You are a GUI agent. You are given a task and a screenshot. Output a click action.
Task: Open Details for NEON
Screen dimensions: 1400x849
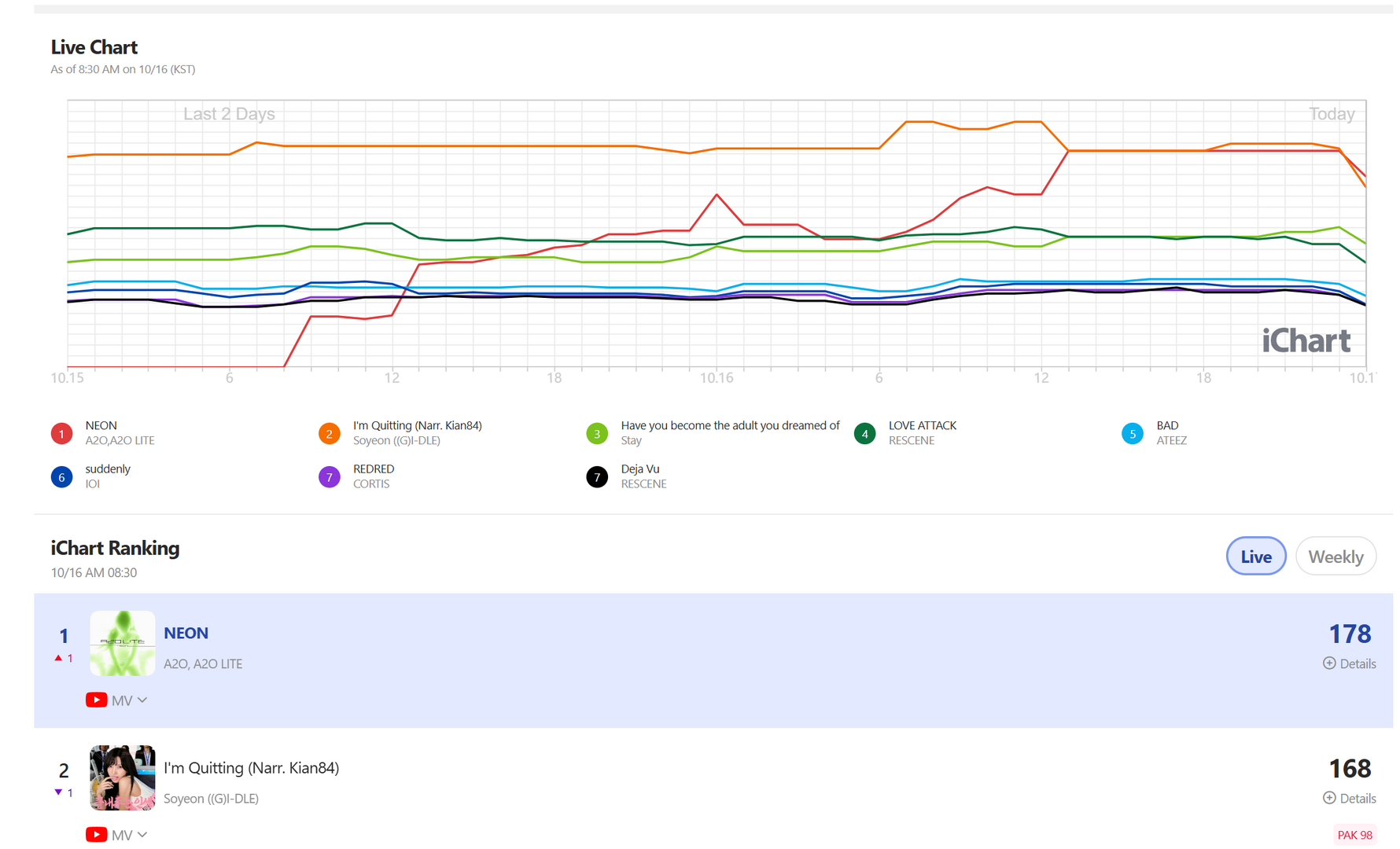click(x=1350, y=663)
